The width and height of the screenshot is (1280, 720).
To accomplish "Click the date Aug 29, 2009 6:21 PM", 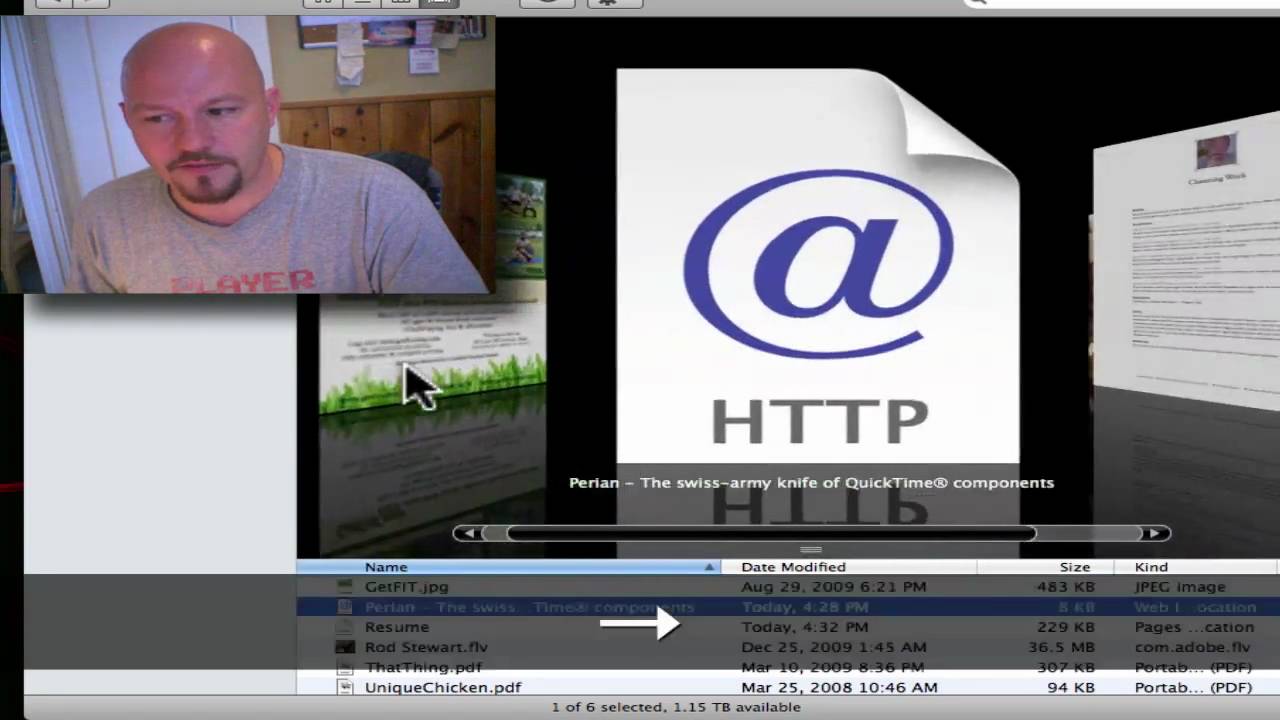I will pyautogui.click(x=834, y=587).
